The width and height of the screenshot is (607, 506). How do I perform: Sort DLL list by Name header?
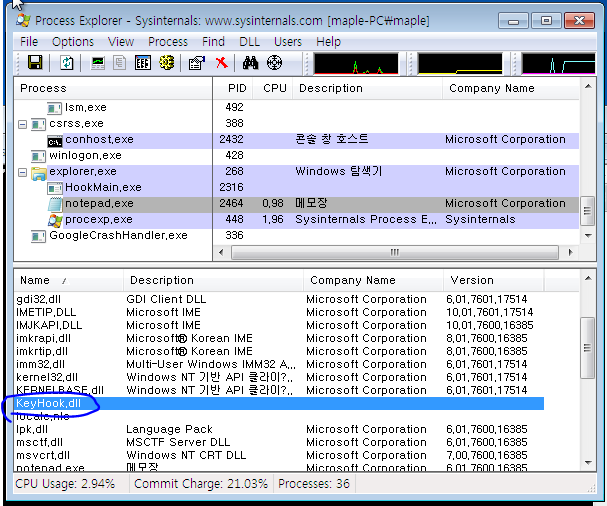coord(69,280)
